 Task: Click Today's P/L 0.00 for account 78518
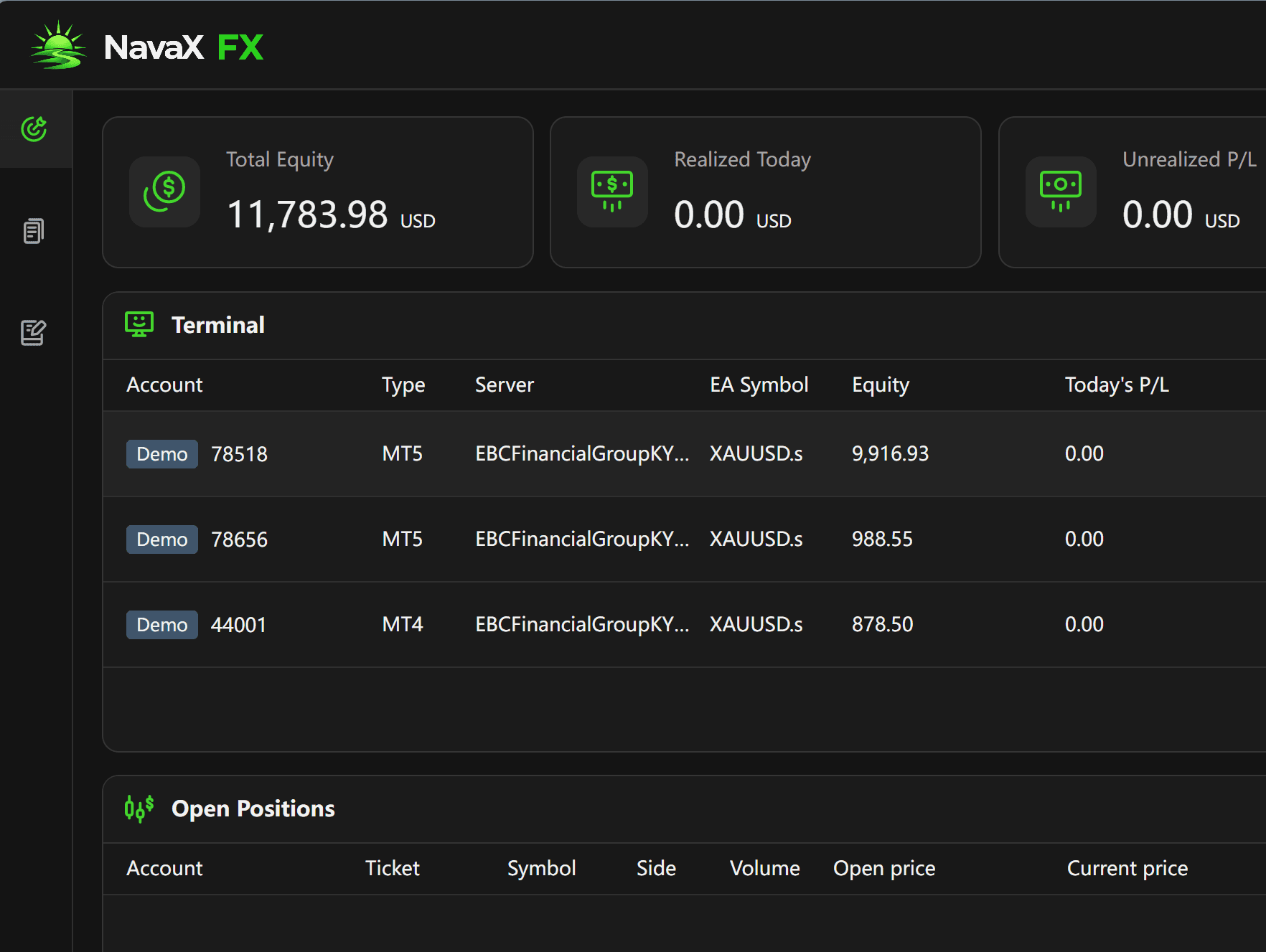[x=1084, y=453]
